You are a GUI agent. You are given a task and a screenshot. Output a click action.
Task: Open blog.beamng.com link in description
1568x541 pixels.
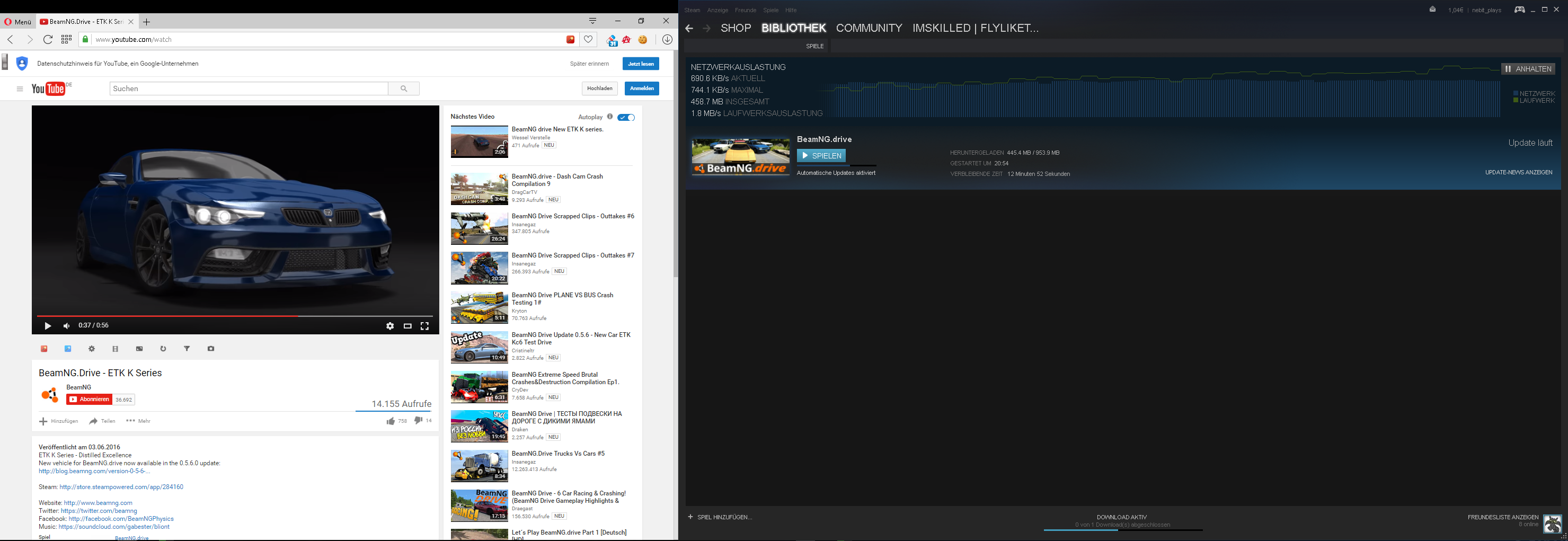pyautogui.click(x=94, y=471)
